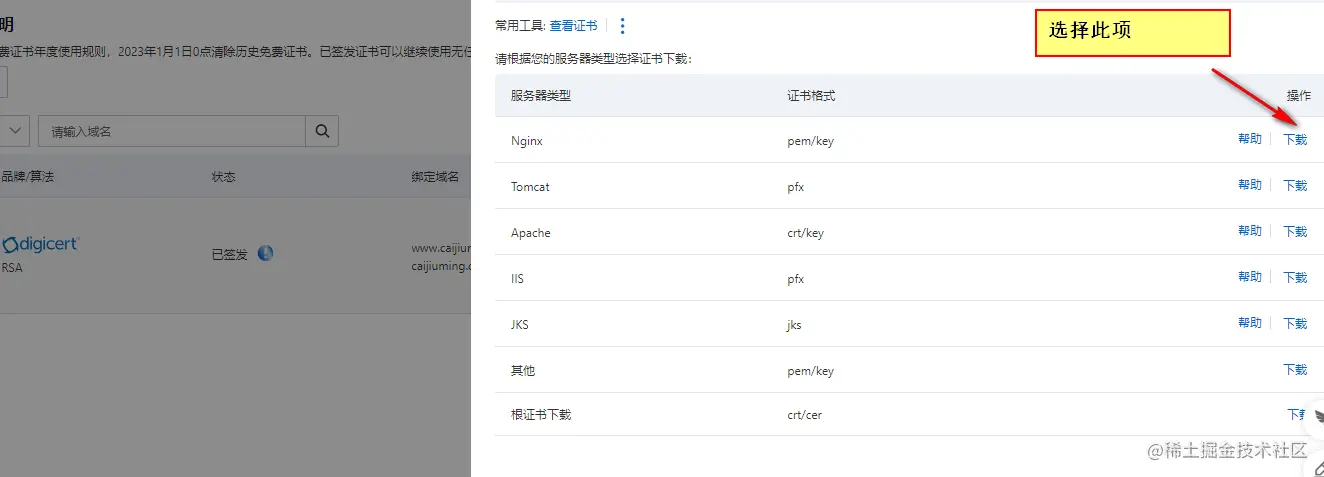Image resolution: width=1324 pixels, height=477 pixels.
Task: Select the 其他 server type cell
Action: 523,371
